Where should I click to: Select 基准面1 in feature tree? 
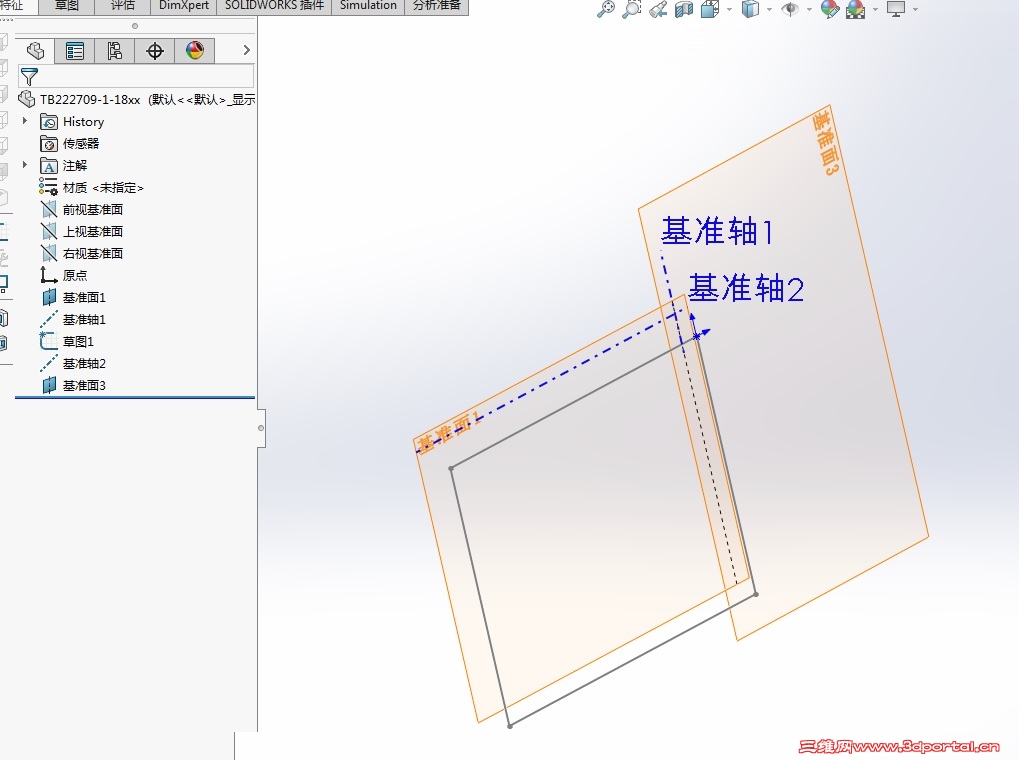(x=84, y=298)
